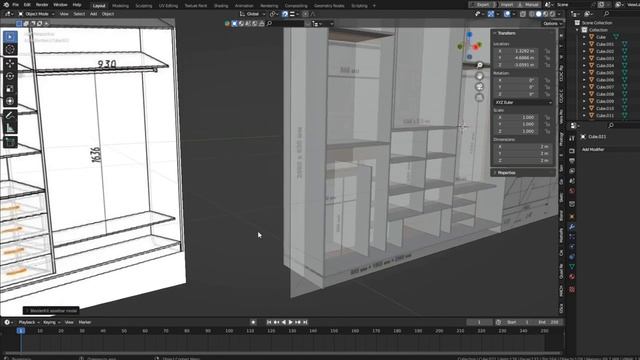Select the combined Transform tool
The width and height of the screenshot is (640, 360).
point(10,101)
